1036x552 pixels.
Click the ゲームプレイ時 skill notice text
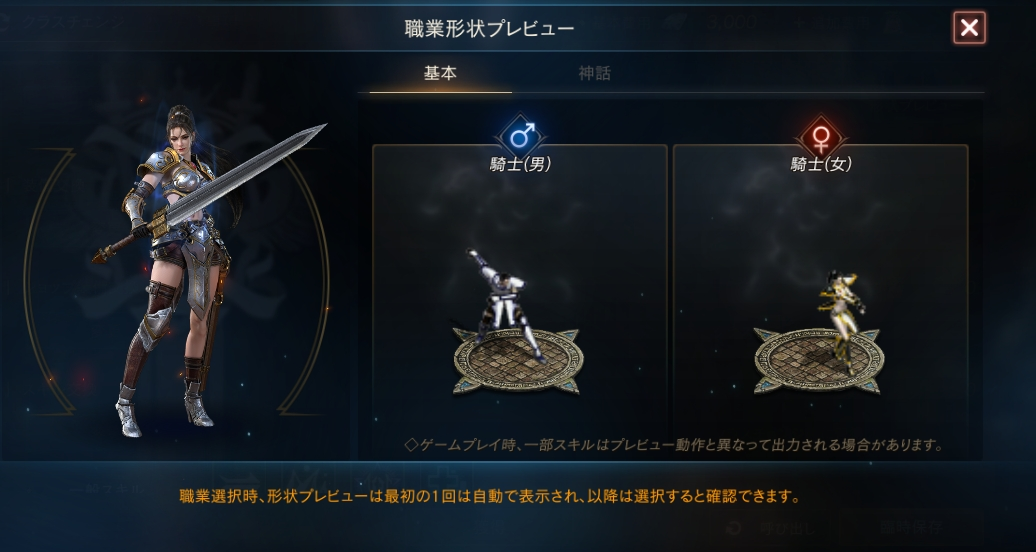point(673,445)
